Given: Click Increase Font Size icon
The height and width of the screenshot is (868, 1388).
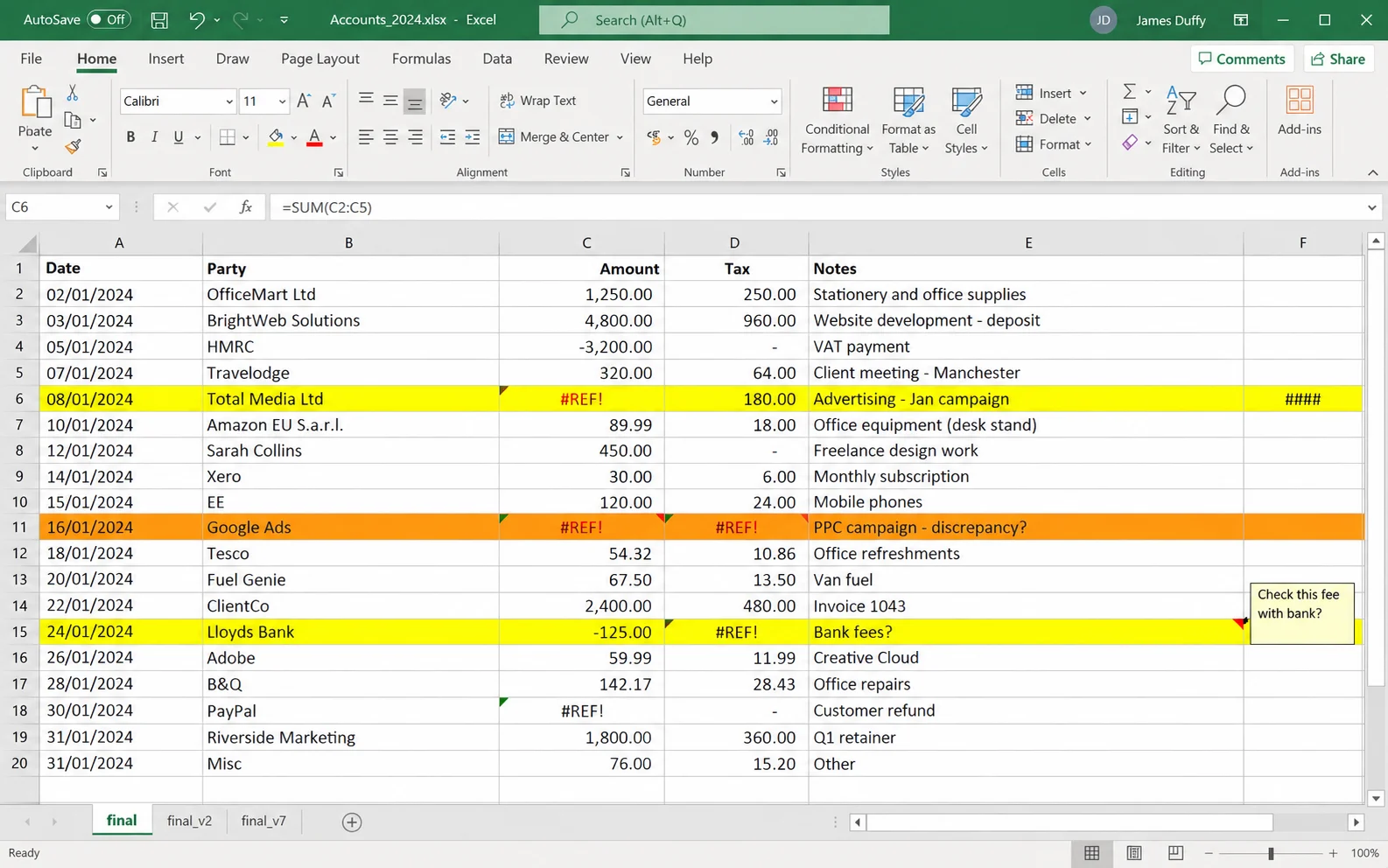Looking at the screenshot, I should pyautogui.click(x=303, y=101).
